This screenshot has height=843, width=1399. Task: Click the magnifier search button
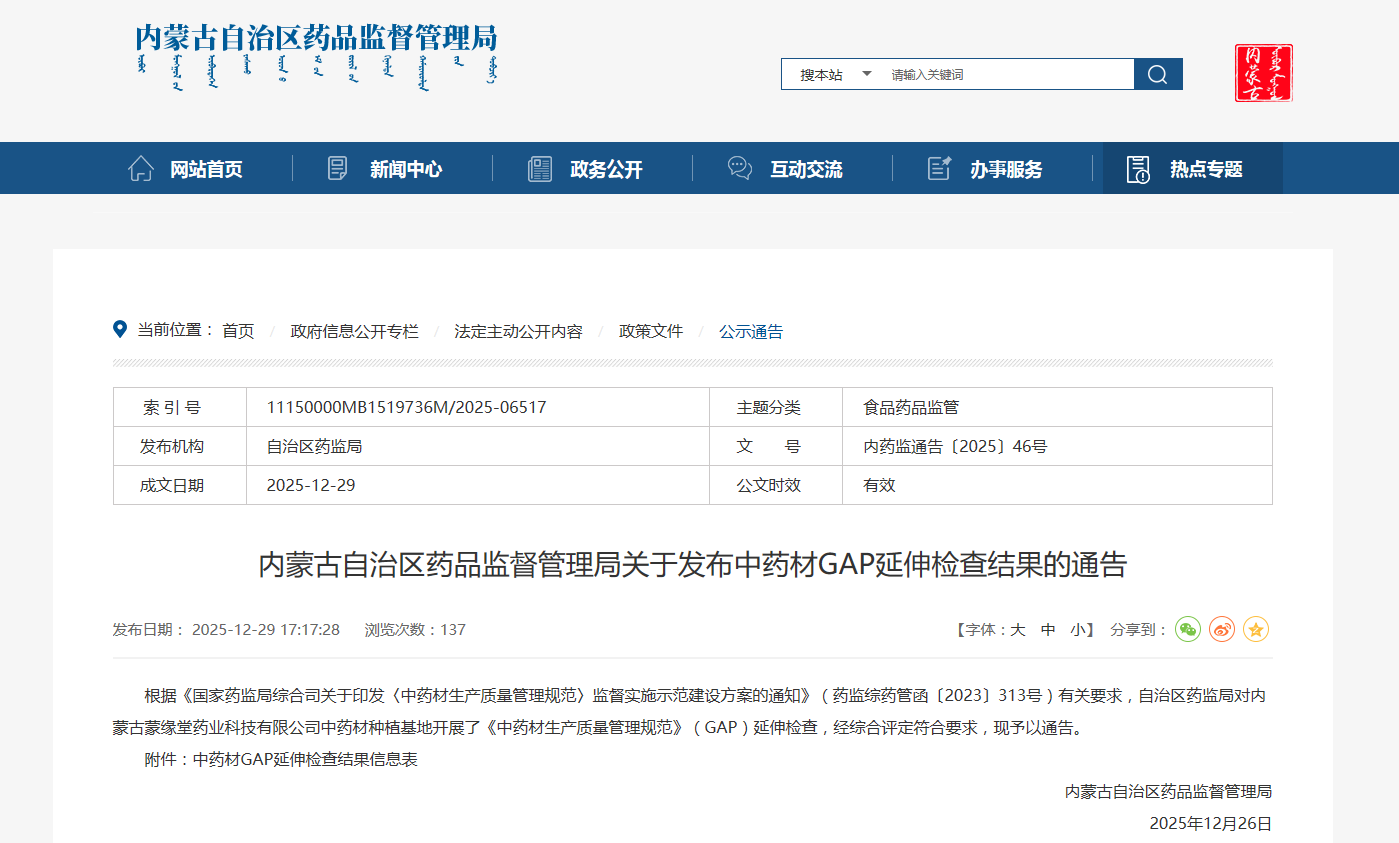[x=1158, y=74]
